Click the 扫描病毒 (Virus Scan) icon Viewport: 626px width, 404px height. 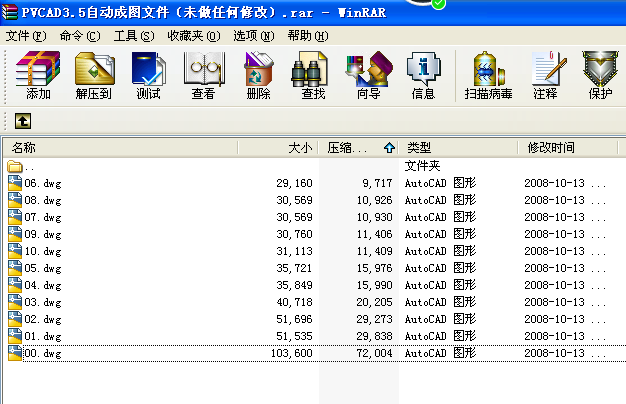pos(488,75)
